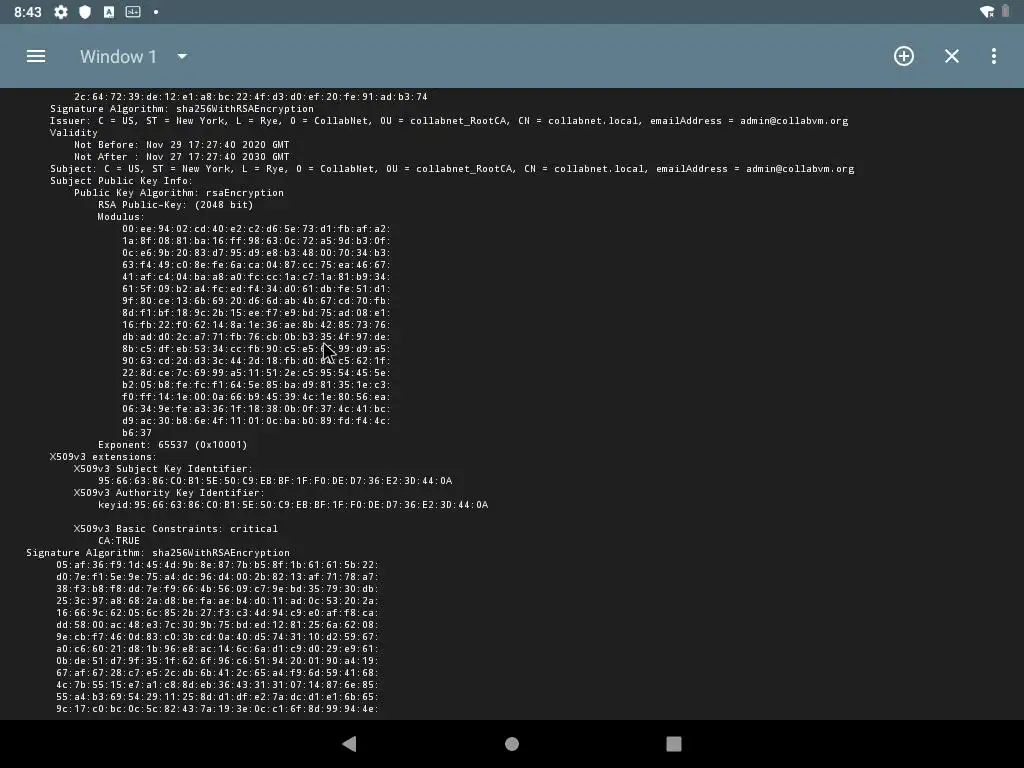Click 'RSA Public-Key: (2048 bit)' text
This screenshot has height=768, width=1024.
[176, 205]
